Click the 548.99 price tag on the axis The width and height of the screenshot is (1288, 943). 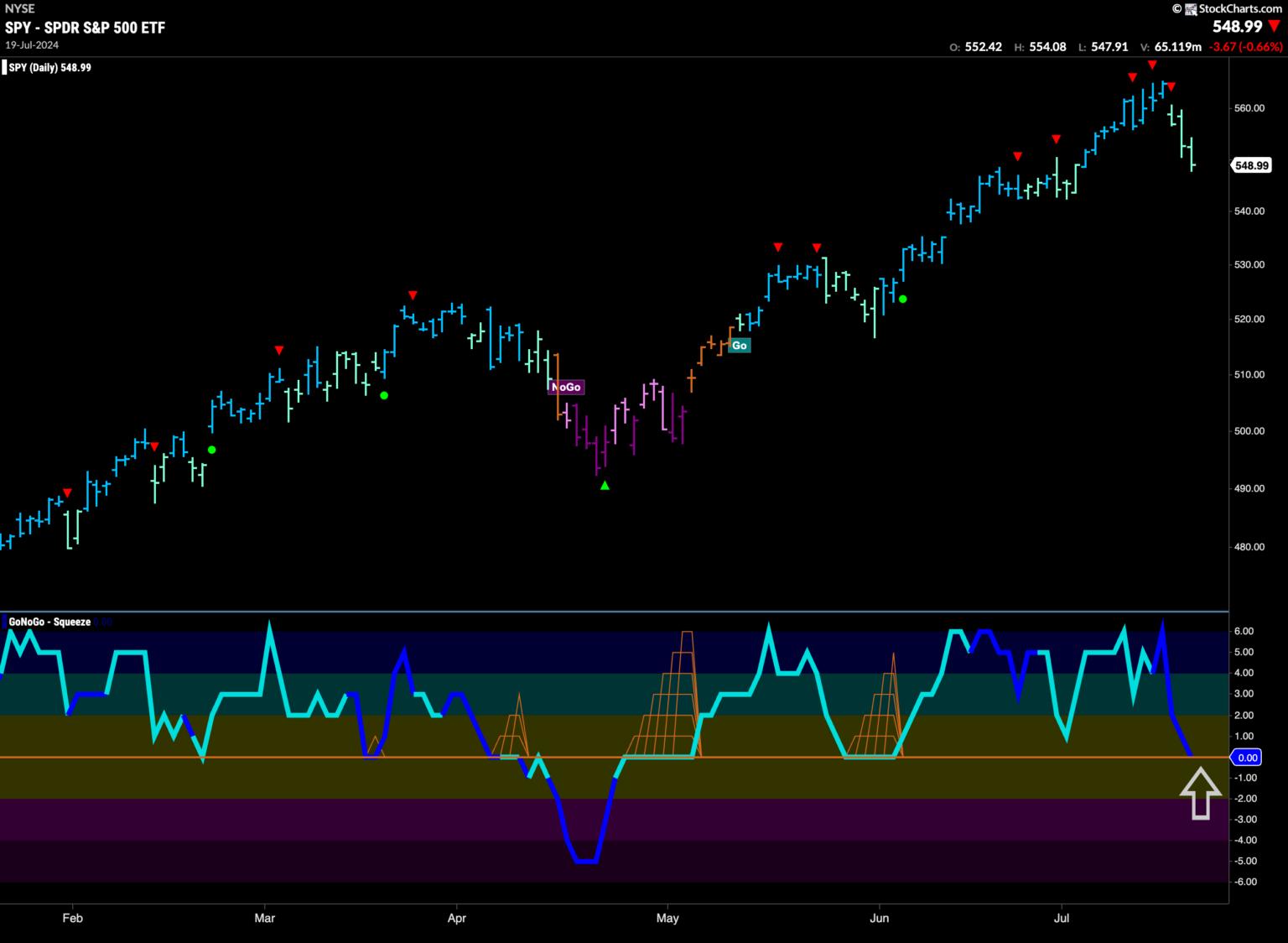click(x=1251, y=165)
